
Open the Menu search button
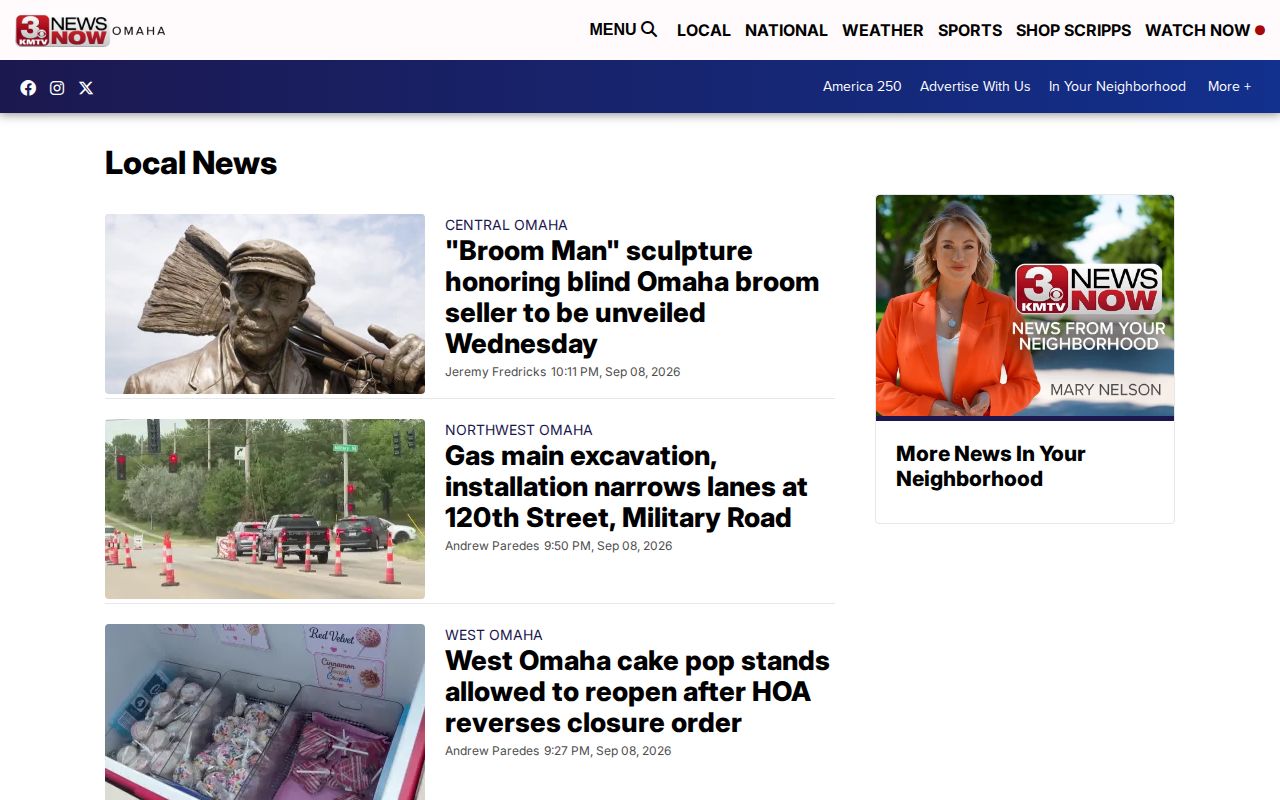coord(623,30)
